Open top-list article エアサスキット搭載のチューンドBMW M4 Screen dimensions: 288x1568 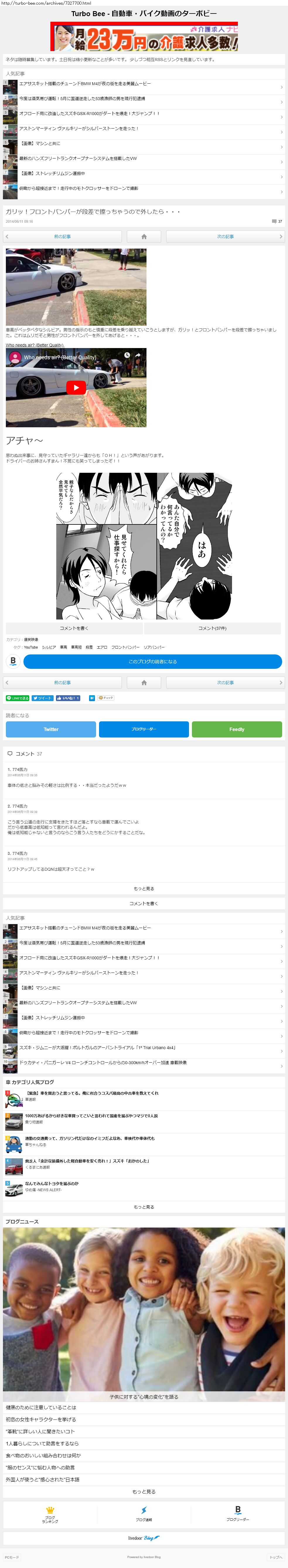click(144, 87)
